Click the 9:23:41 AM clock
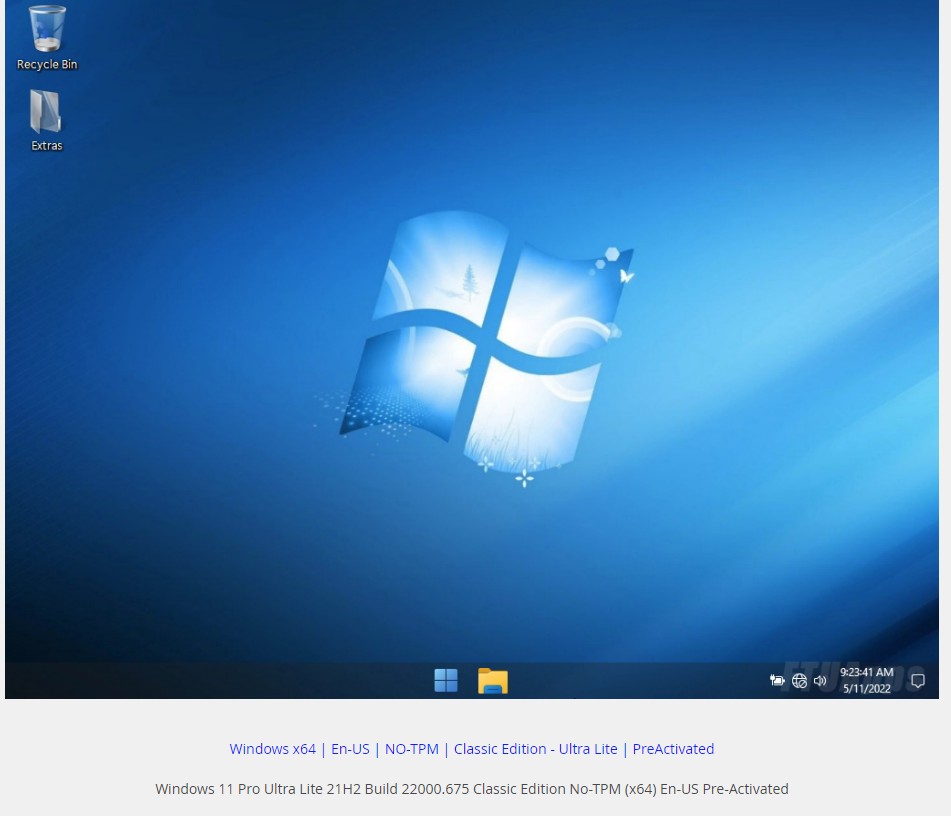Screen dimensions: 951x816 point(866,672)
